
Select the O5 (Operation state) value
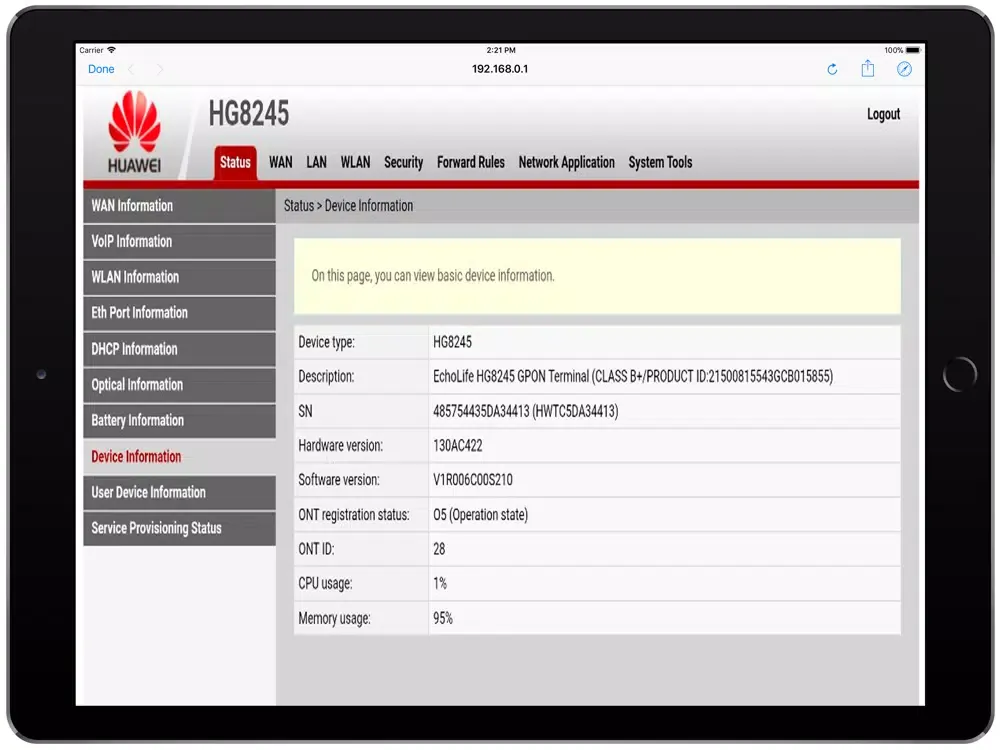(480, 515)
